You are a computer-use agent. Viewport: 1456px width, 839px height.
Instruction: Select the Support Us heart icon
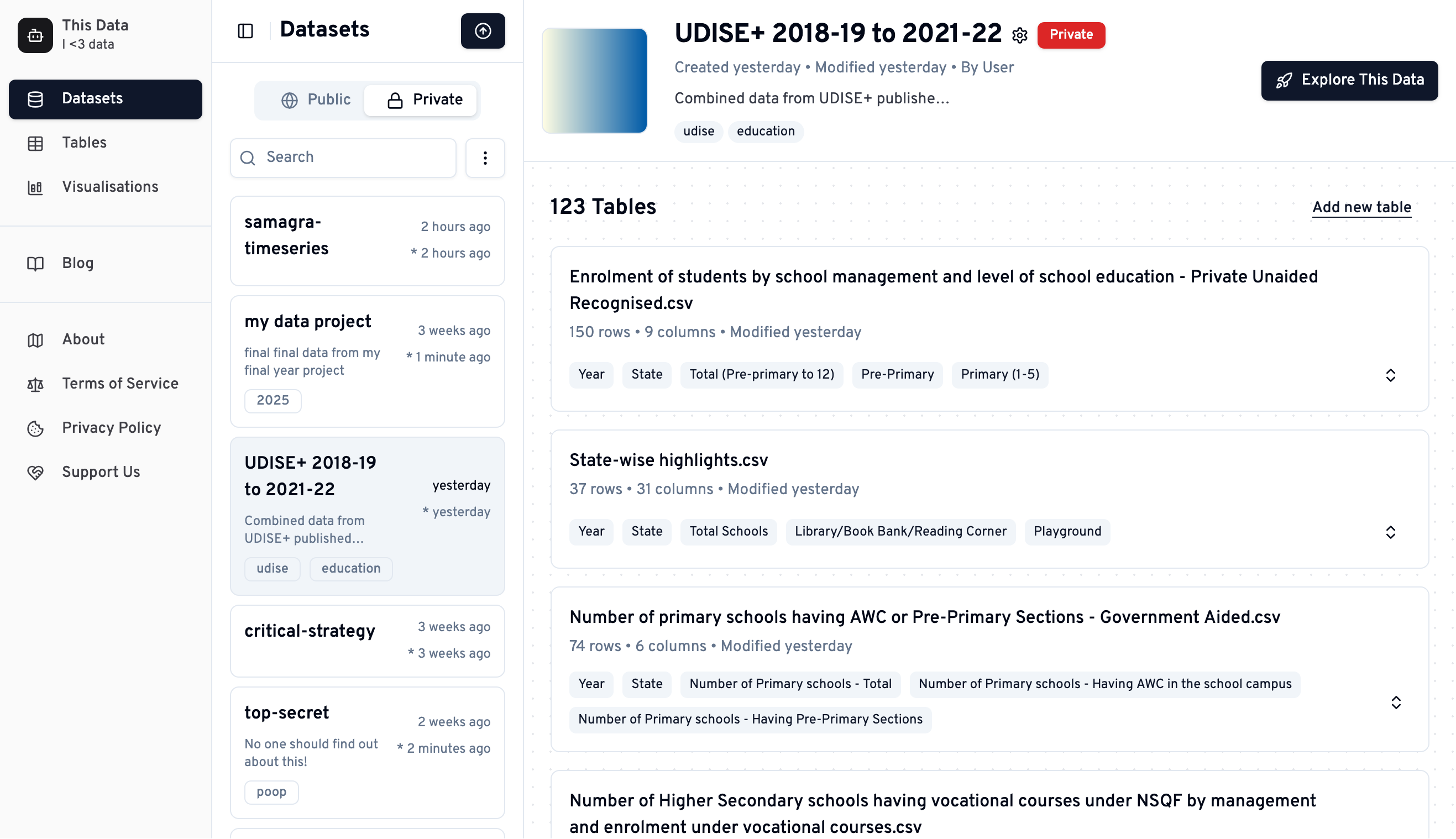[35, 472]
